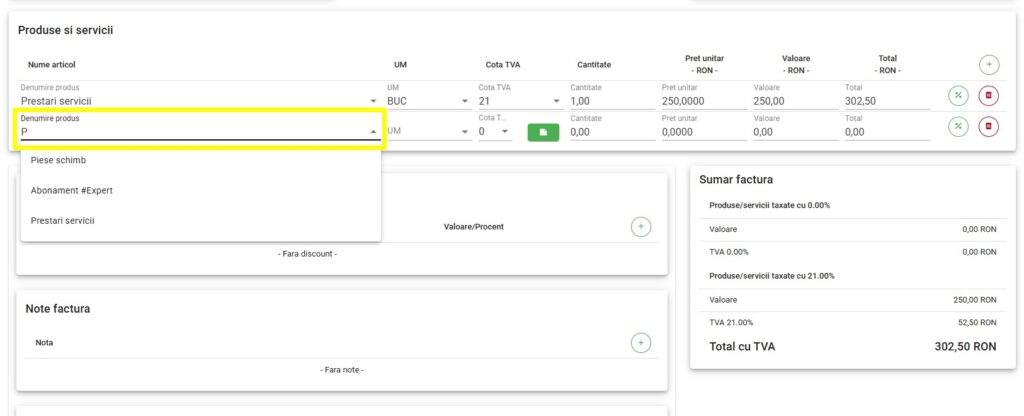Click the Cantitate field showing 1,00
Viewport: 1024px width, 416px height.
coord(609,101)
